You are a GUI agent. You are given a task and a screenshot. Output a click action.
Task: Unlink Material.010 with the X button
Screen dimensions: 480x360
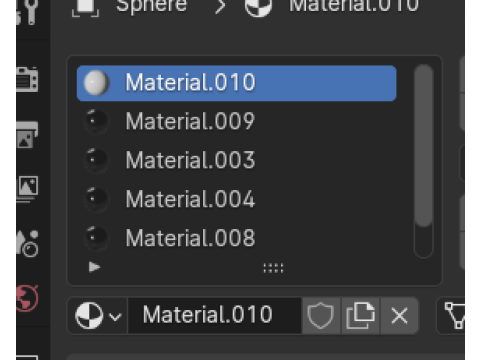click(399, 315)
